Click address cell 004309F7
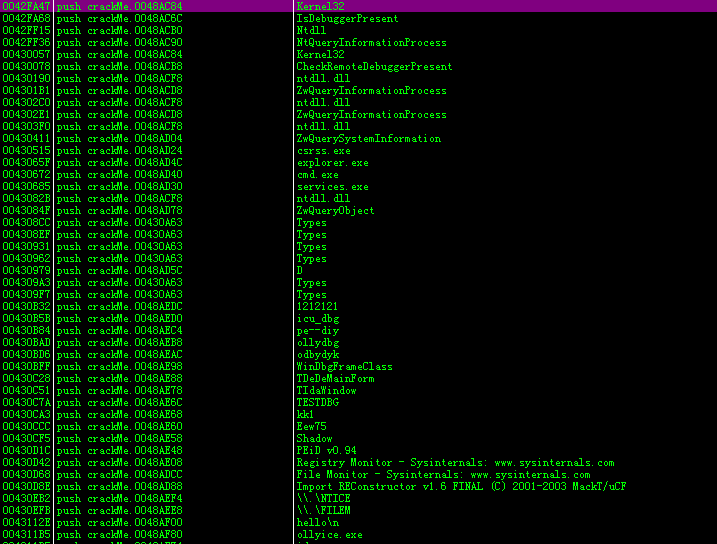Viewport: 717px width, 544px height. coord(27,294)
